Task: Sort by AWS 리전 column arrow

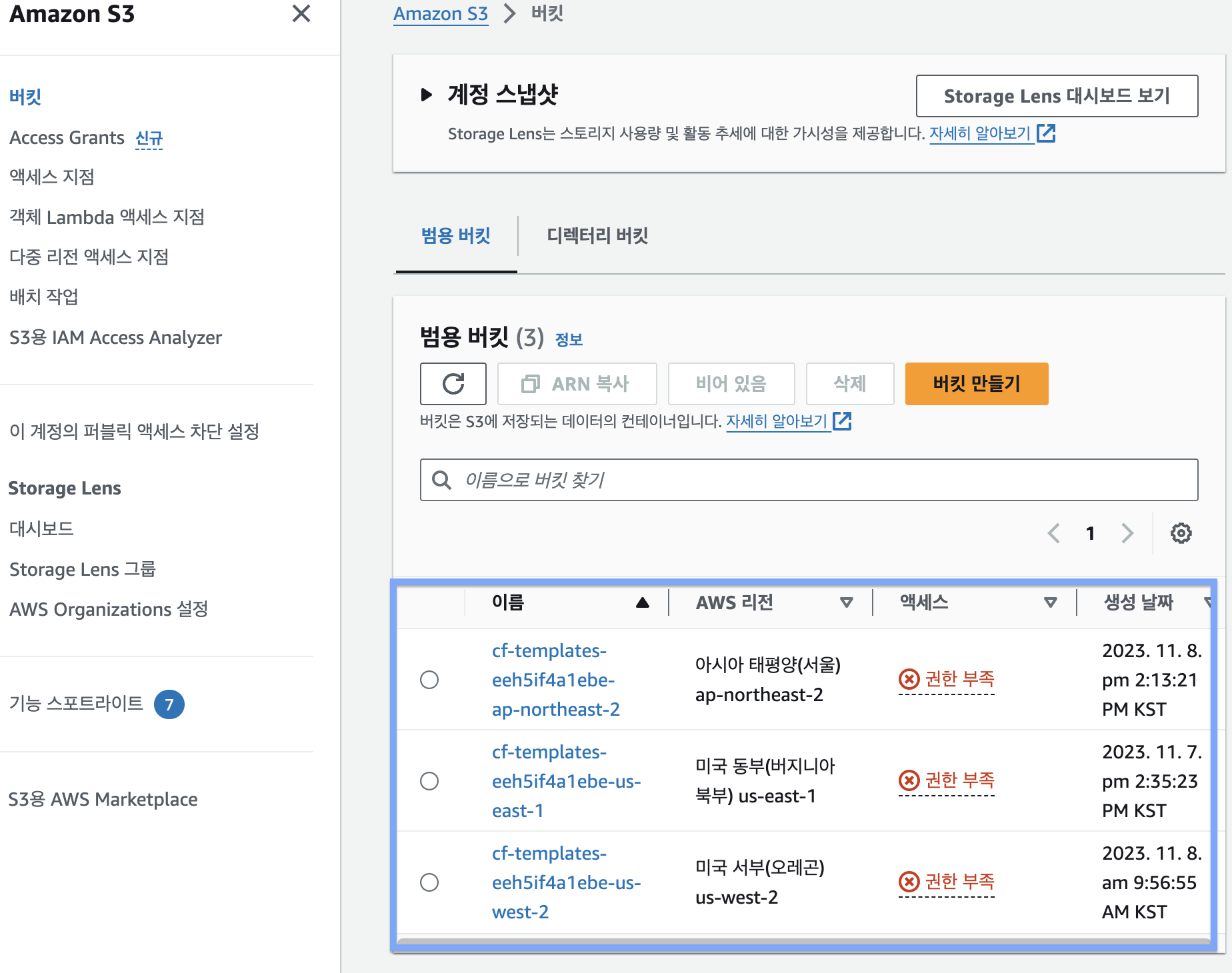Action: tap(846, 602)
